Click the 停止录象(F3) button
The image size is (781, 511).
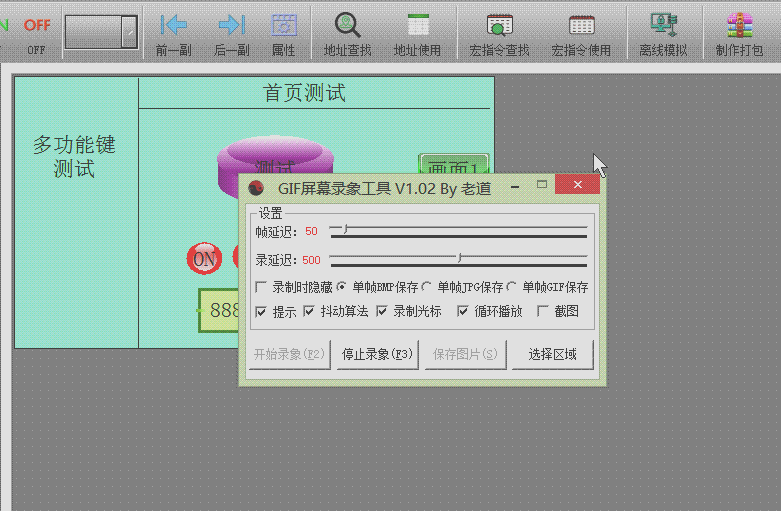click(x=377, y=354)
